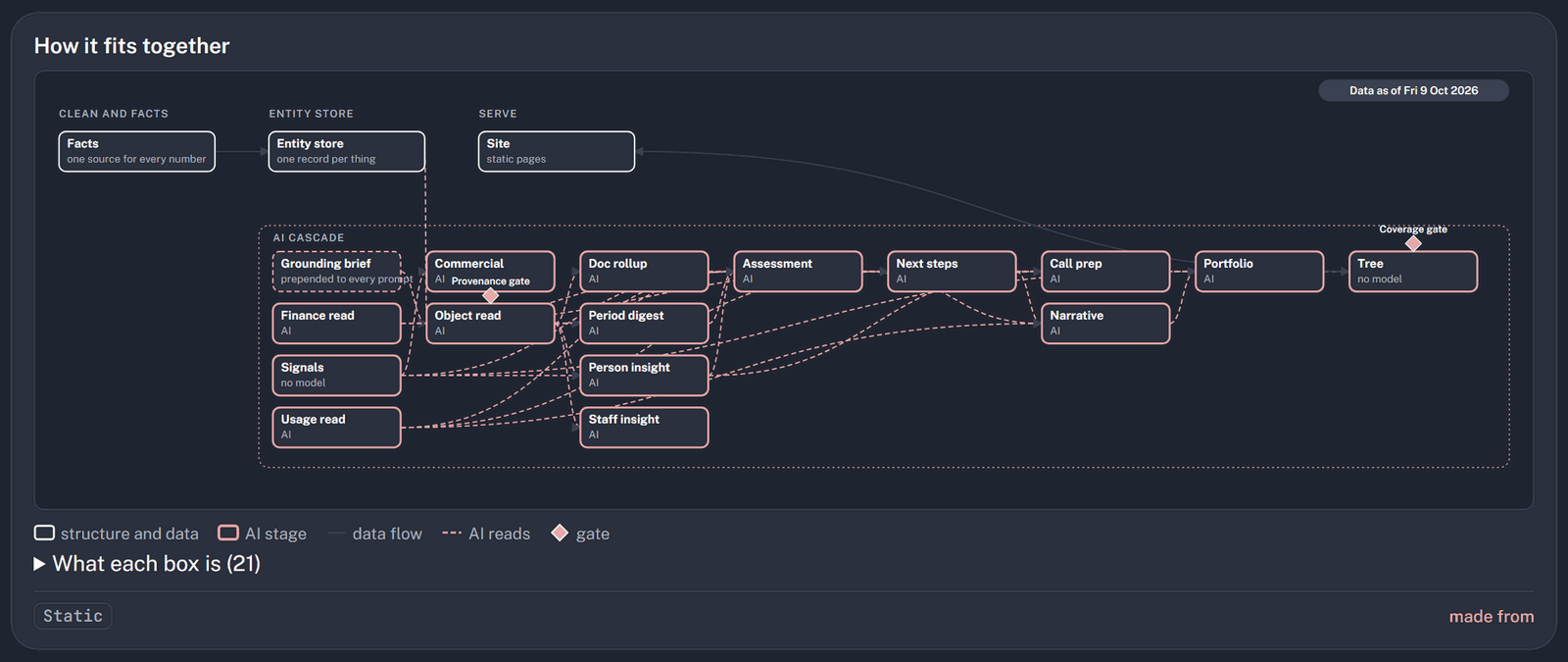Click the 'Data as of Fri 9 Oct 2026' badge

[x=1413, y=90]
